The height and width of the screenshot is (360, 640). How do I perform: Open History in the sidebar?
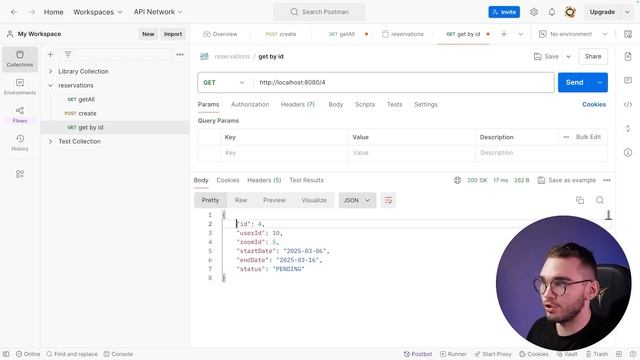click(x=20, y=143)
